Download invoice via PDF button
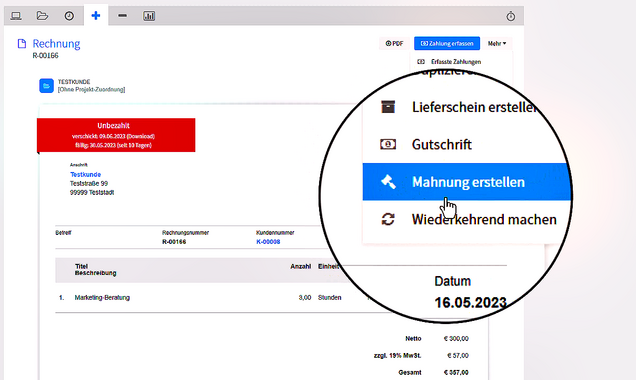 394,43
